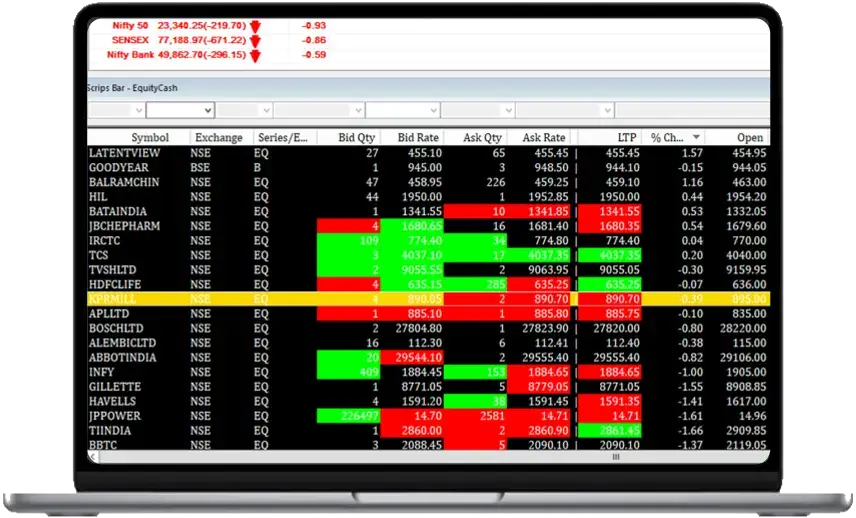Click the Series/E... column header
The width and height of the screenshot is (856, 518).
coord(283,138)
